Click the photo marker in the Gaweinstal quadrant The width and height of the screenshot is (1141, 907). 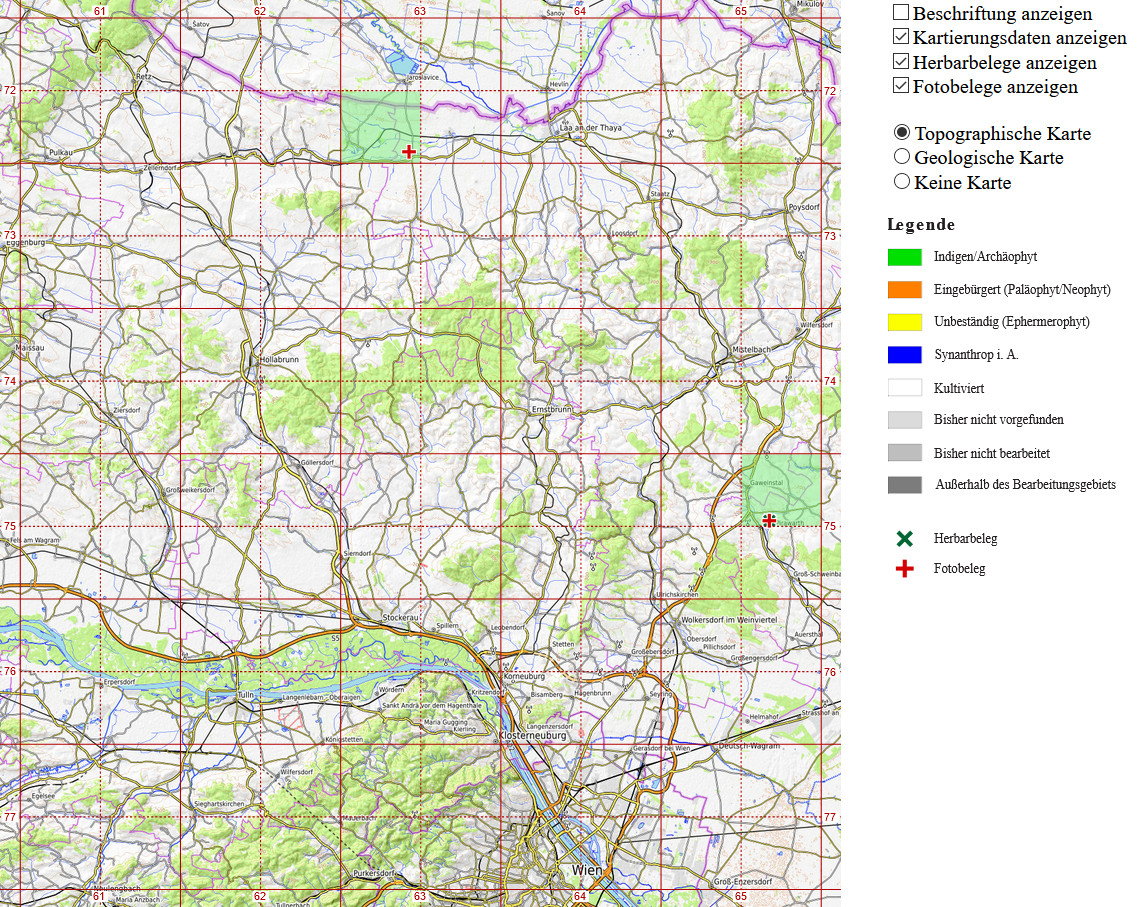tap(769, 520)
